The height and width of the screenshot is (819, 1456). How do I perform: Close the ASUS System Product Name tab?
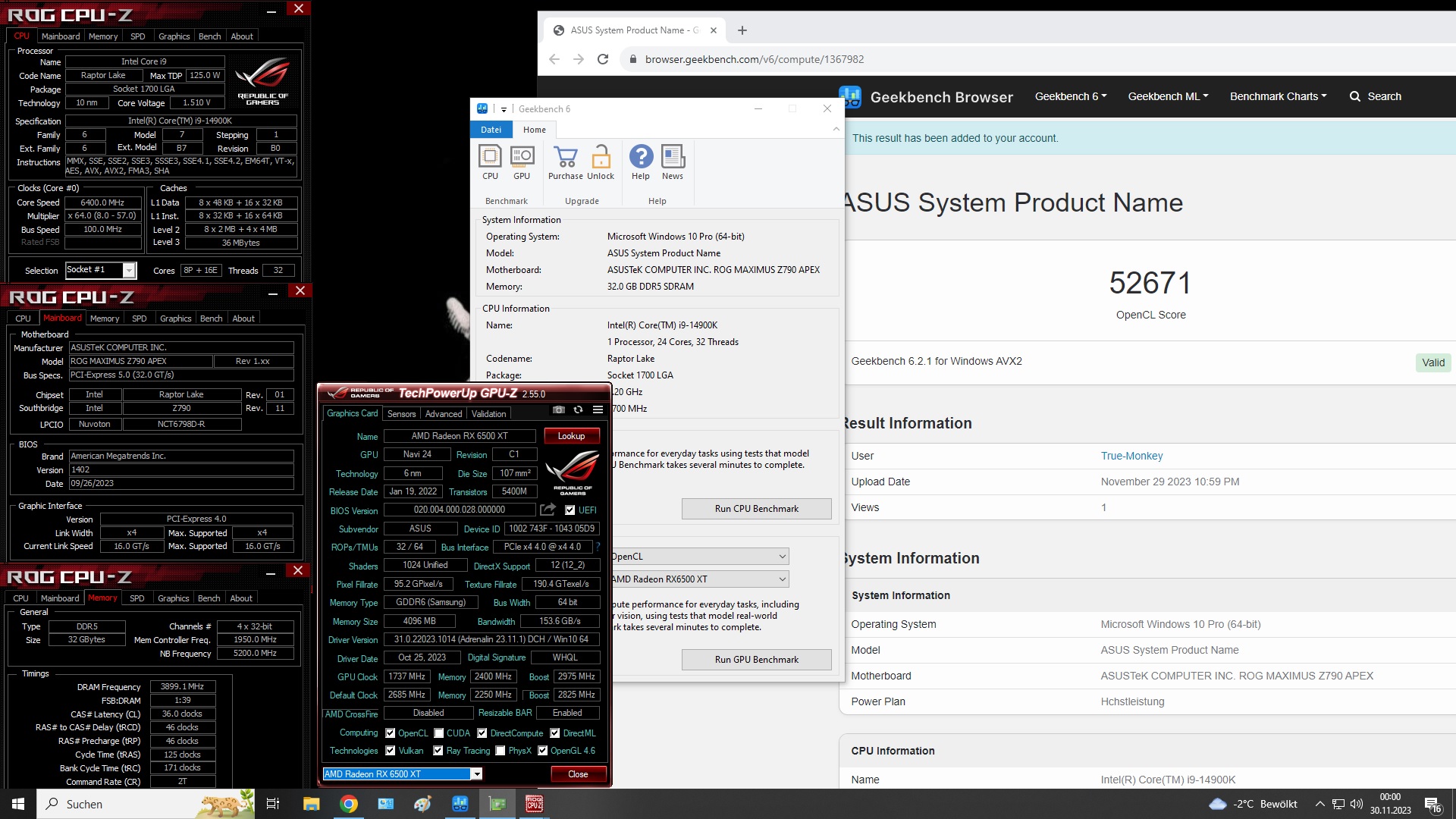[x=714, y=30]
